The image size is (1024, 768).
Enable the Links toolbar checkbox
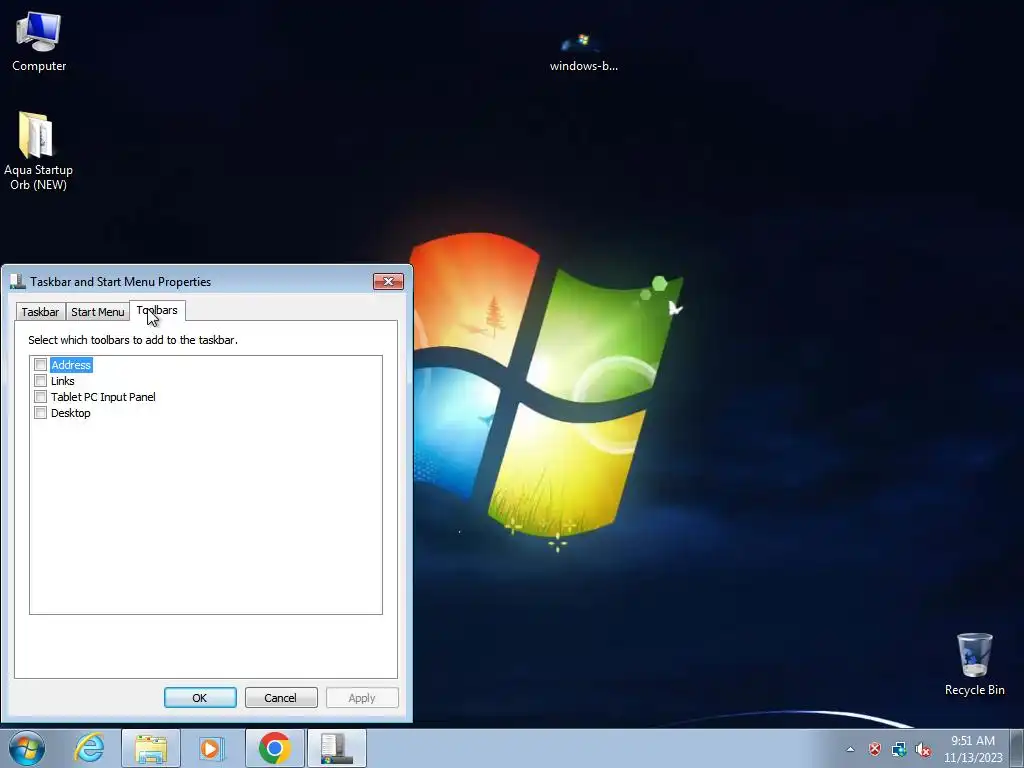40,381
